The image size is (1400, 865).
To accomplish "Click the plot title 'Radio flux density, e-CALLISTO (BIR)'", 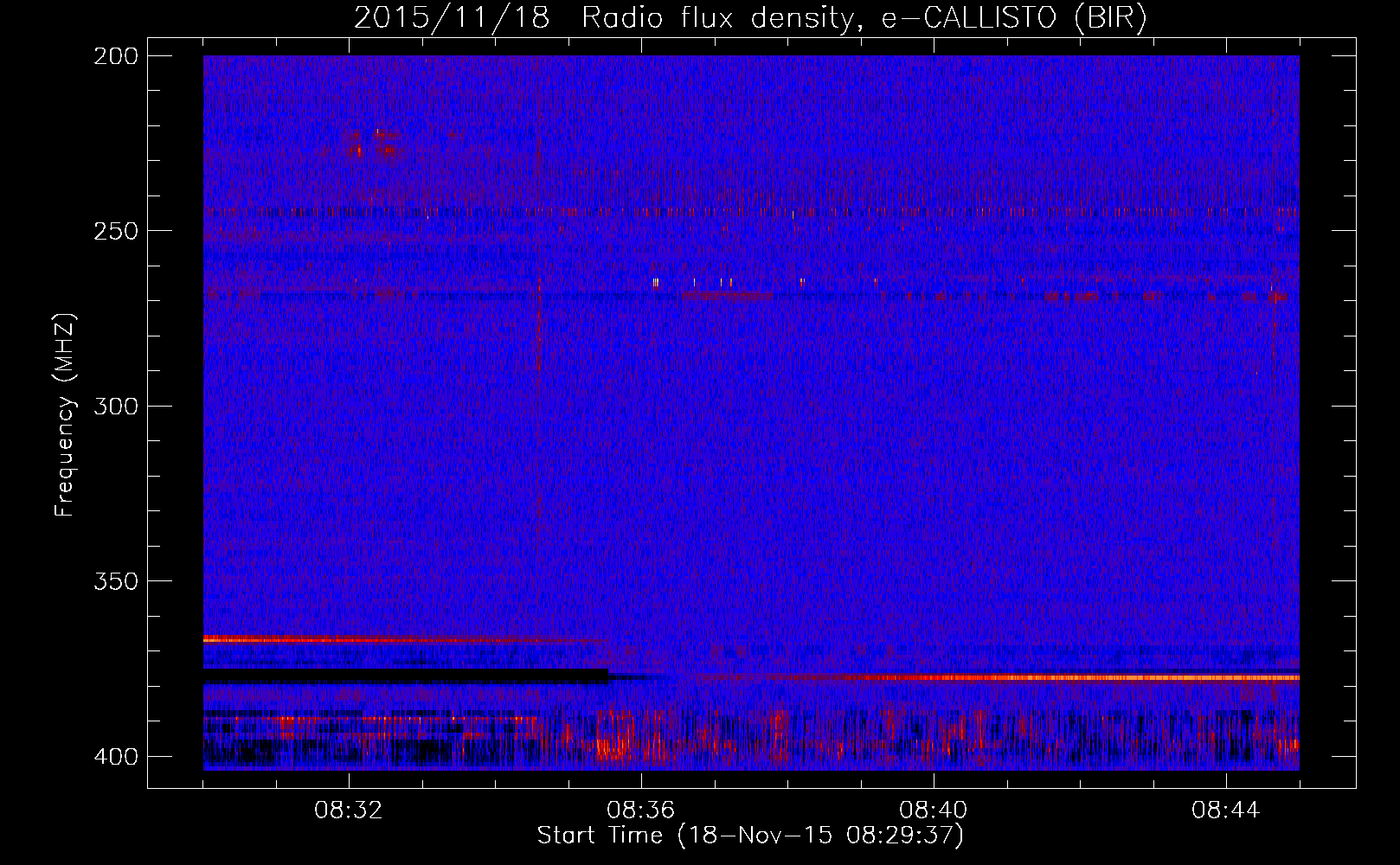I will coord(864,17).
